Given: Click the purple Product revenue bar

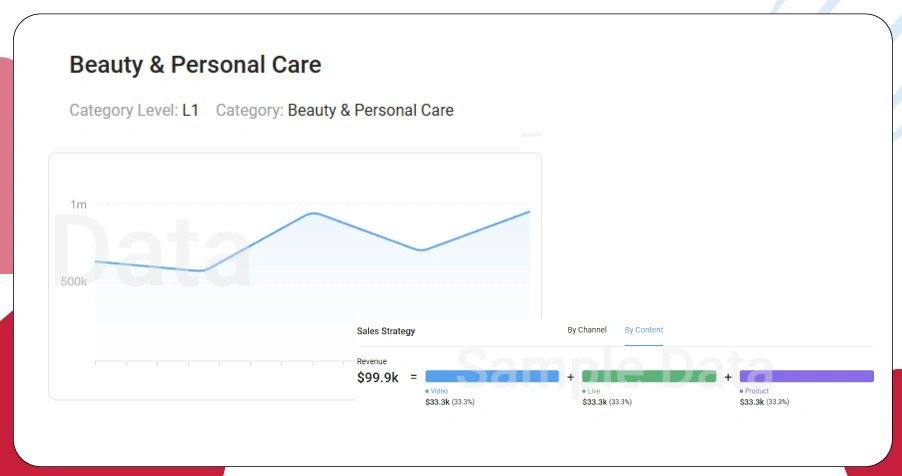Looking at the screenshot, I should [806, 376].
